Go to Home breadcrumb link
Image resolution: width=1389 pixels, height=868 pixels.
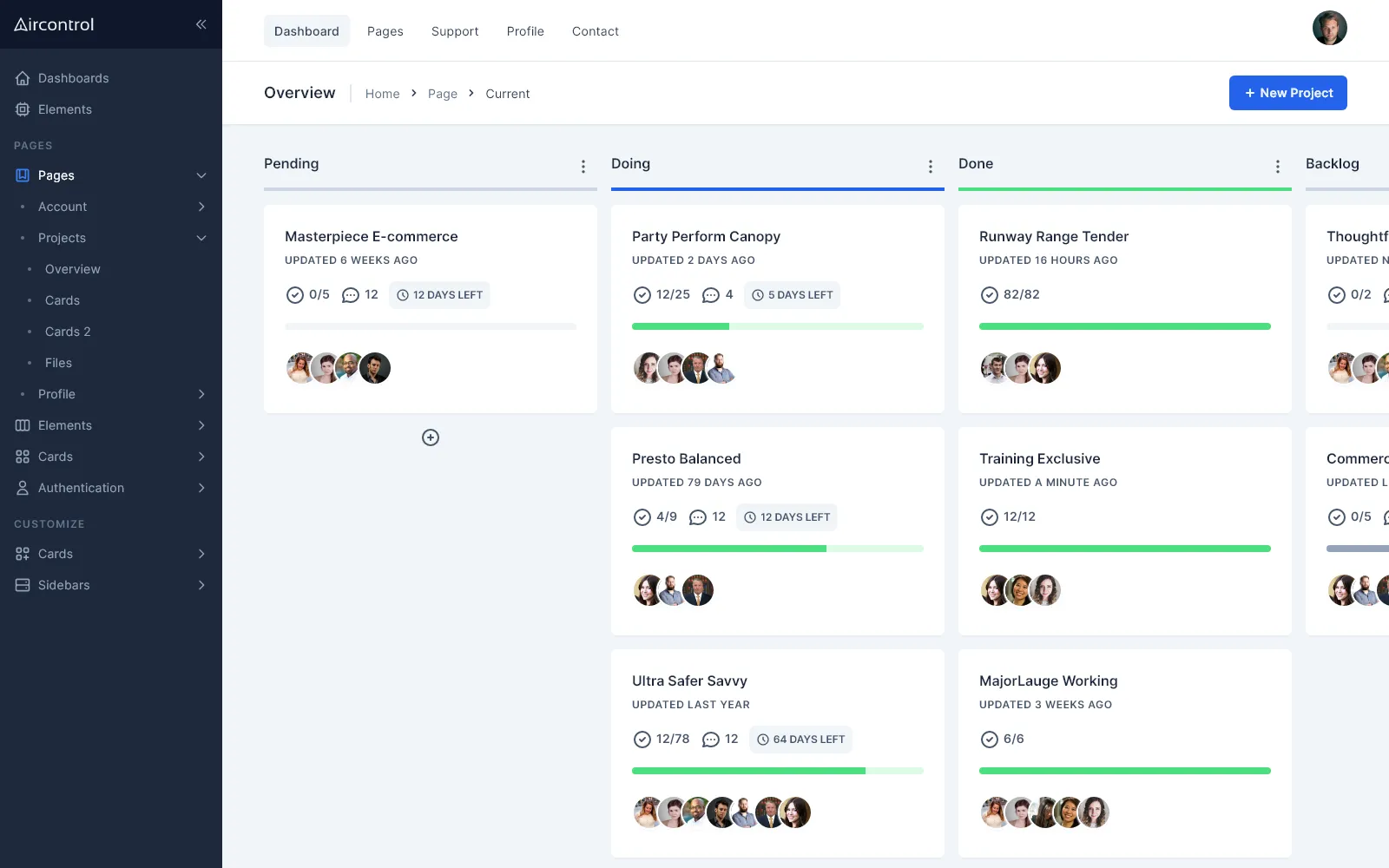[383, 94]
